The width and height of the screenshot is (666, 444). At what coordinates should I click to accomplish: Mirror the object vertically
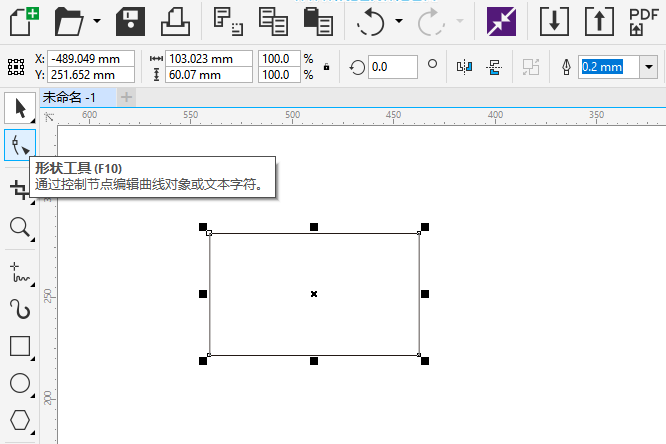point(494,67)
